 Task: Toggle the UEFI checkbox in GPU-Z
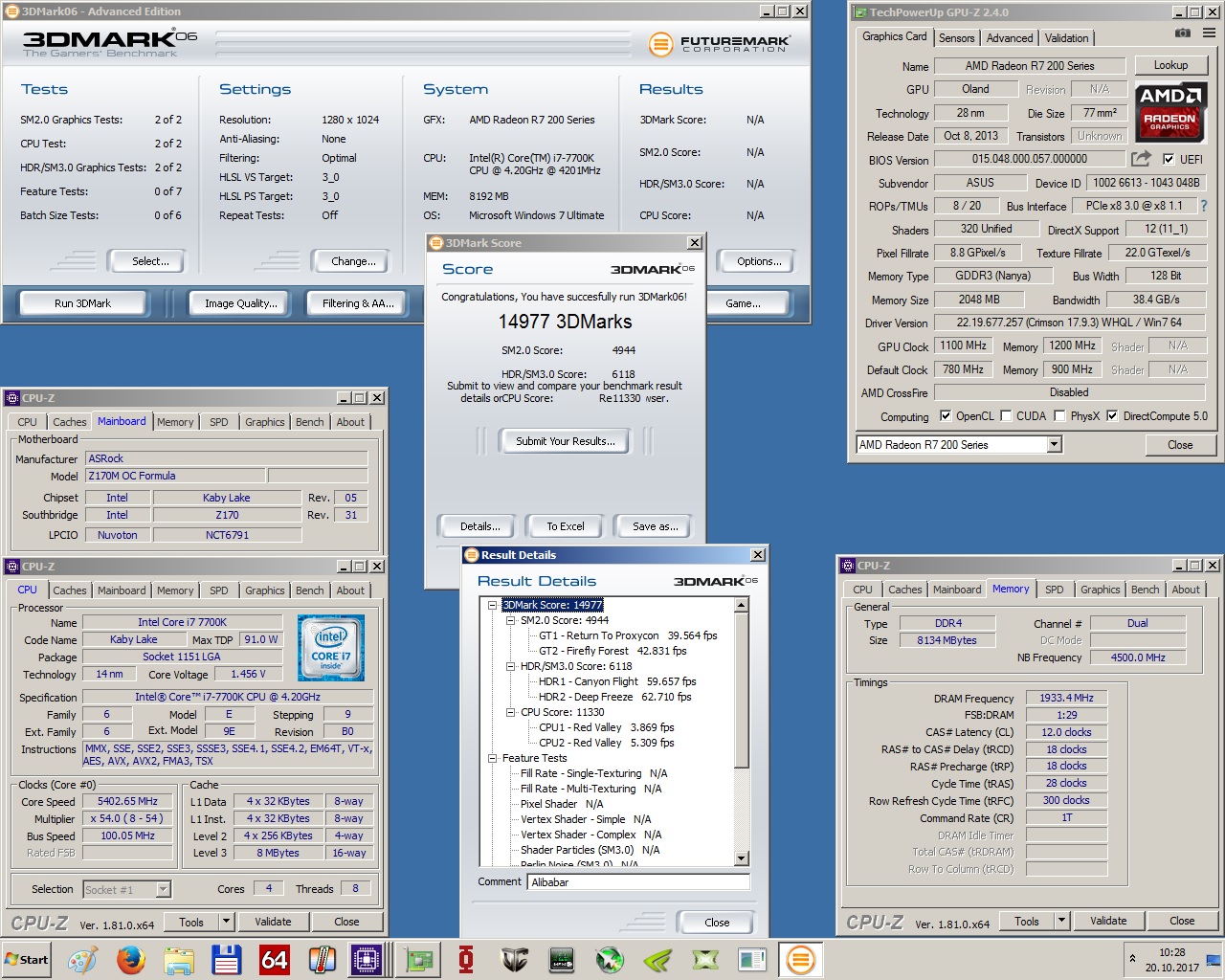(1169, 160)
